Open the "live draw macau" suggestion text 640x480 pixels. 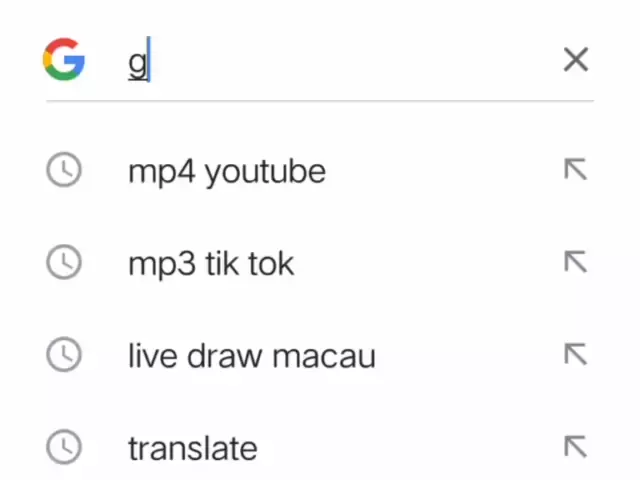click(251, 356)
